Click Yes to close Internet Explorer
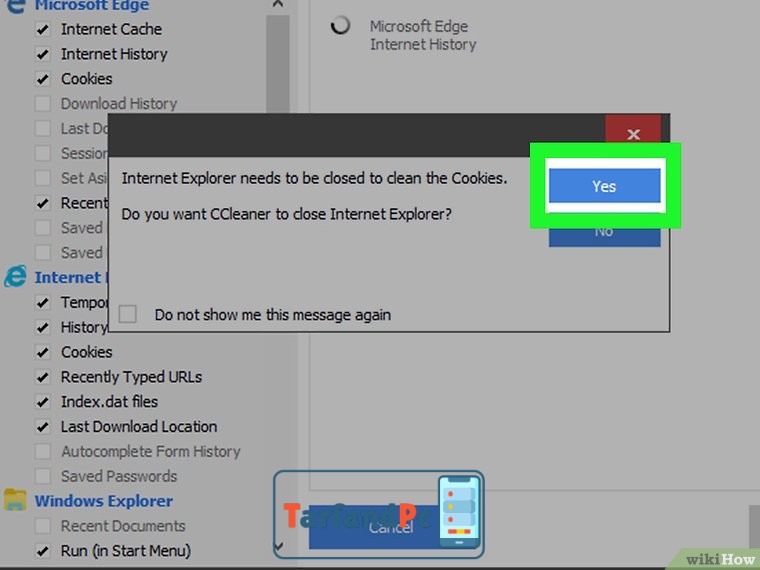The height and width of the screenshot is (570, 760). click(x=604, y=186)
